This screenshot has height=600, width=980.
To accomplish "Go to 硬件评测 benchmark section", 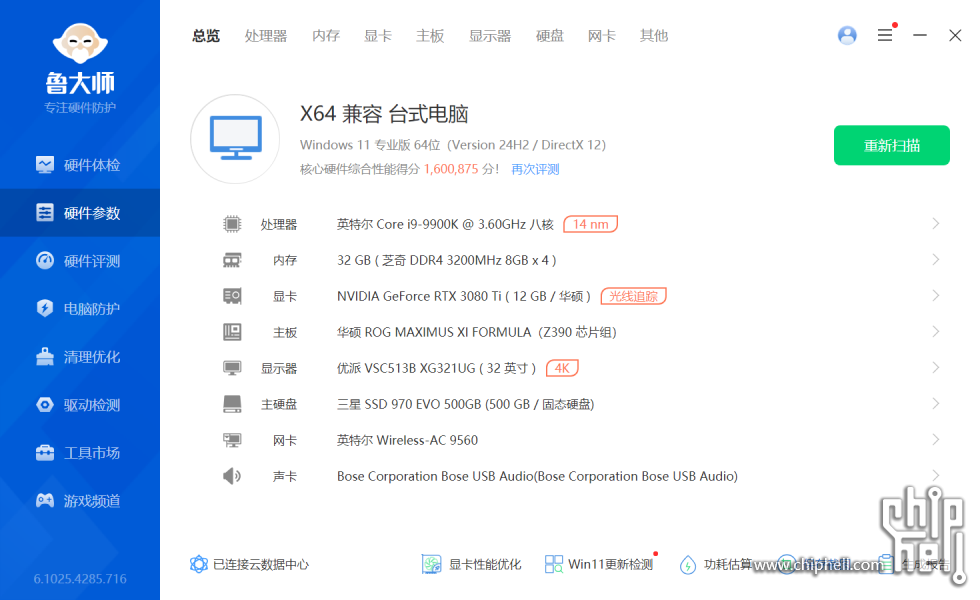I will [79, 261].
